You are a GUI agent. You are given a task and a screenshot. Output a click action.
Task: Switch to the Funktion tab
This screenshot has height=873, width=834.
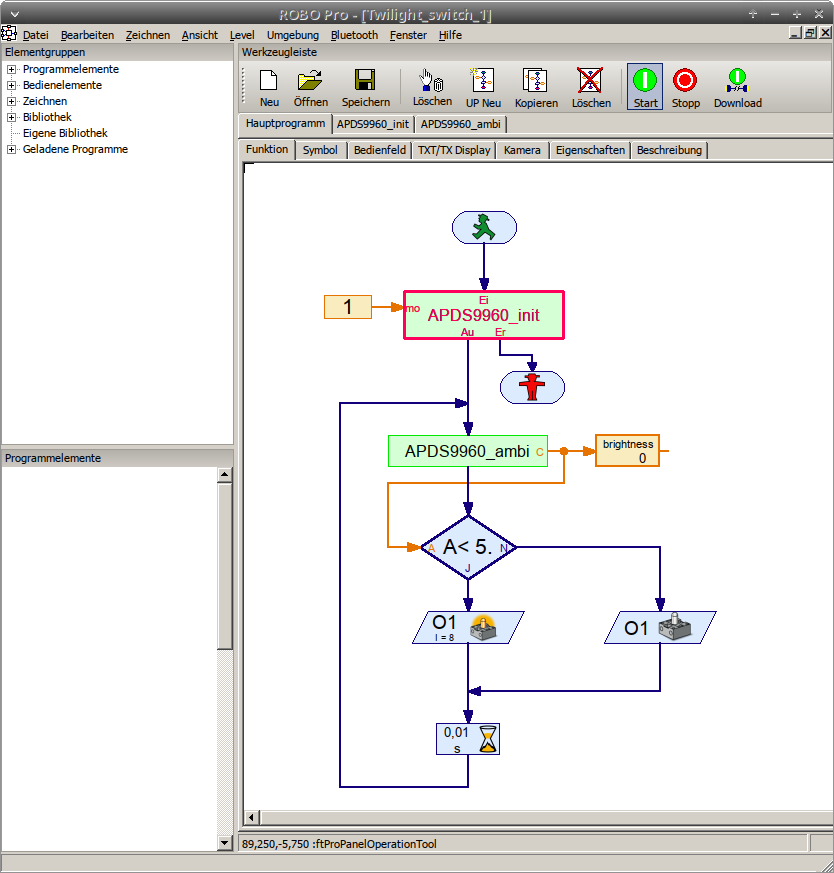pyautogui.click(x=267, y=149)
